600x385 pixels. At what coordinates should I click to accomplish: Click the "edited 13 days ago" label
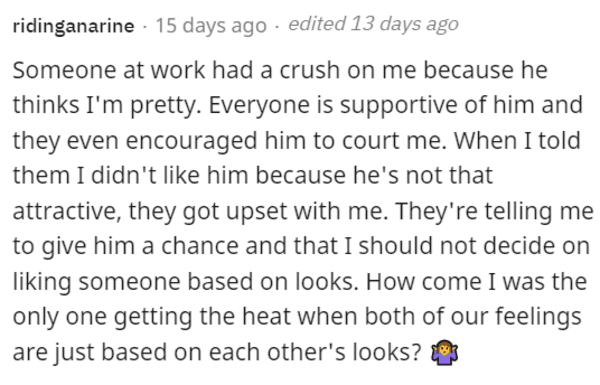[x=373, y=24]
